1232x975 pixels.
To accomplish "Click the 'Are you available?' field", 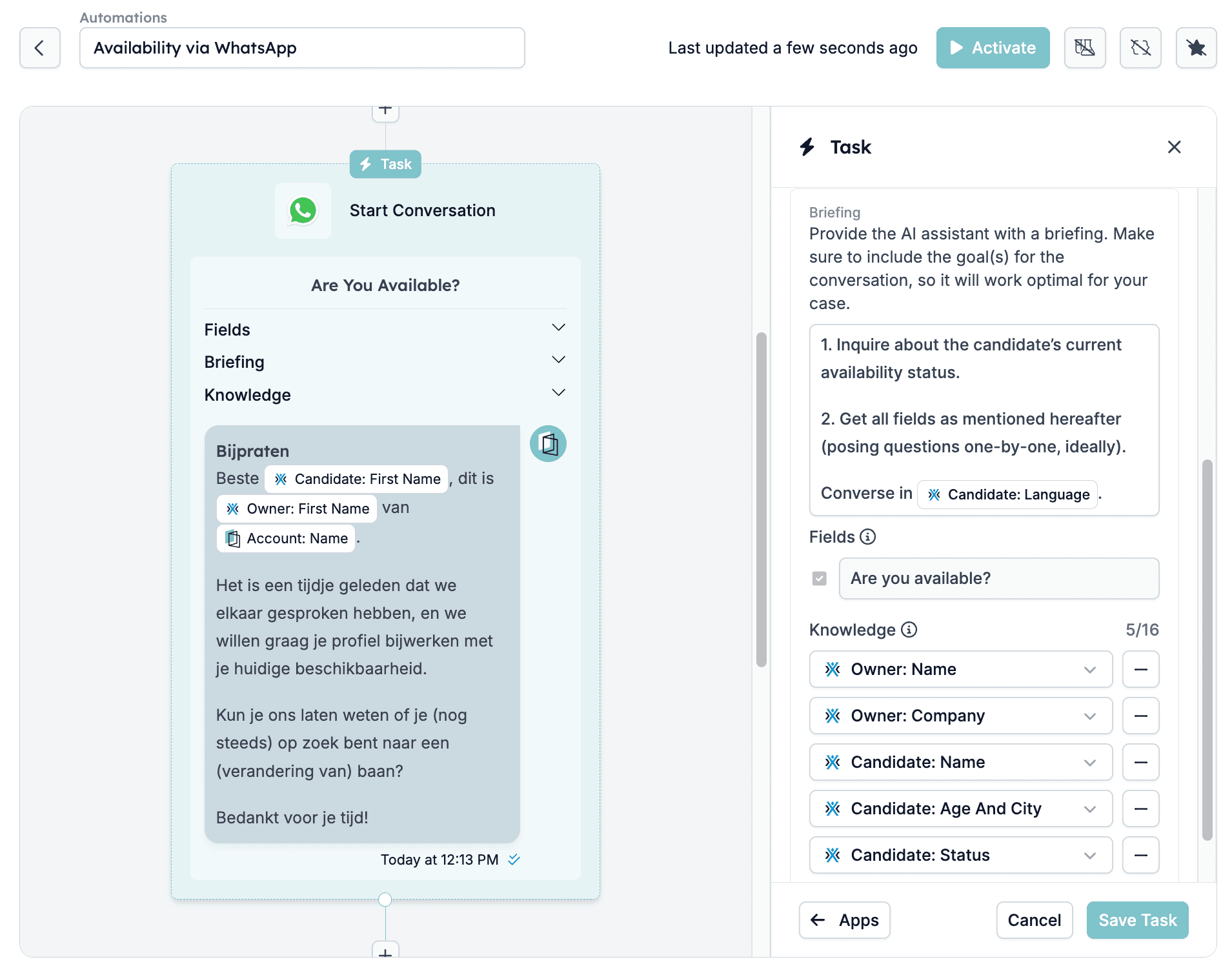I will pyautogui.click(x=998, y=578).
